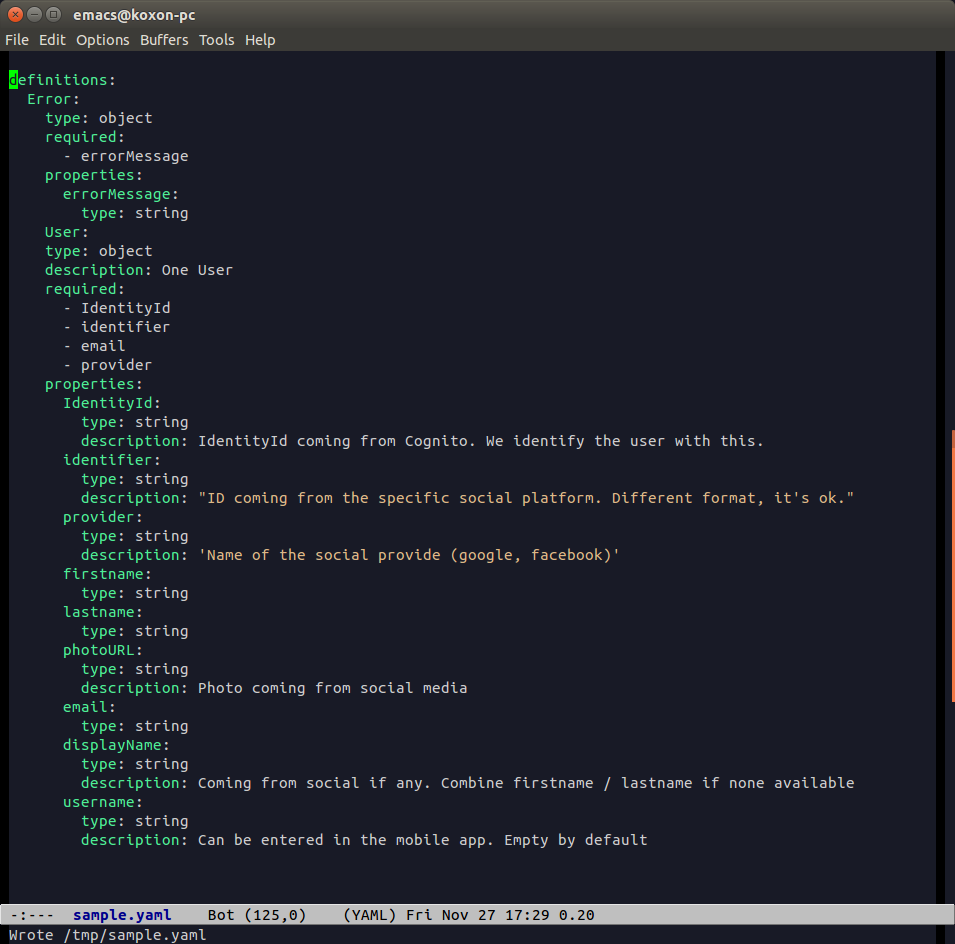The image size is (955, 944).
Task: Open the File menu
Action: tap(17, 40)
